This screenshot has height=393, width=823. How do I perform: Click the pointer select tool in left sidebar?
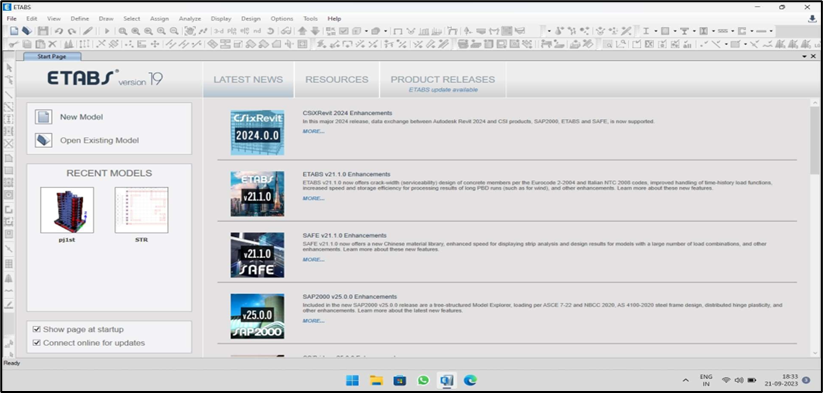(9, 68)
